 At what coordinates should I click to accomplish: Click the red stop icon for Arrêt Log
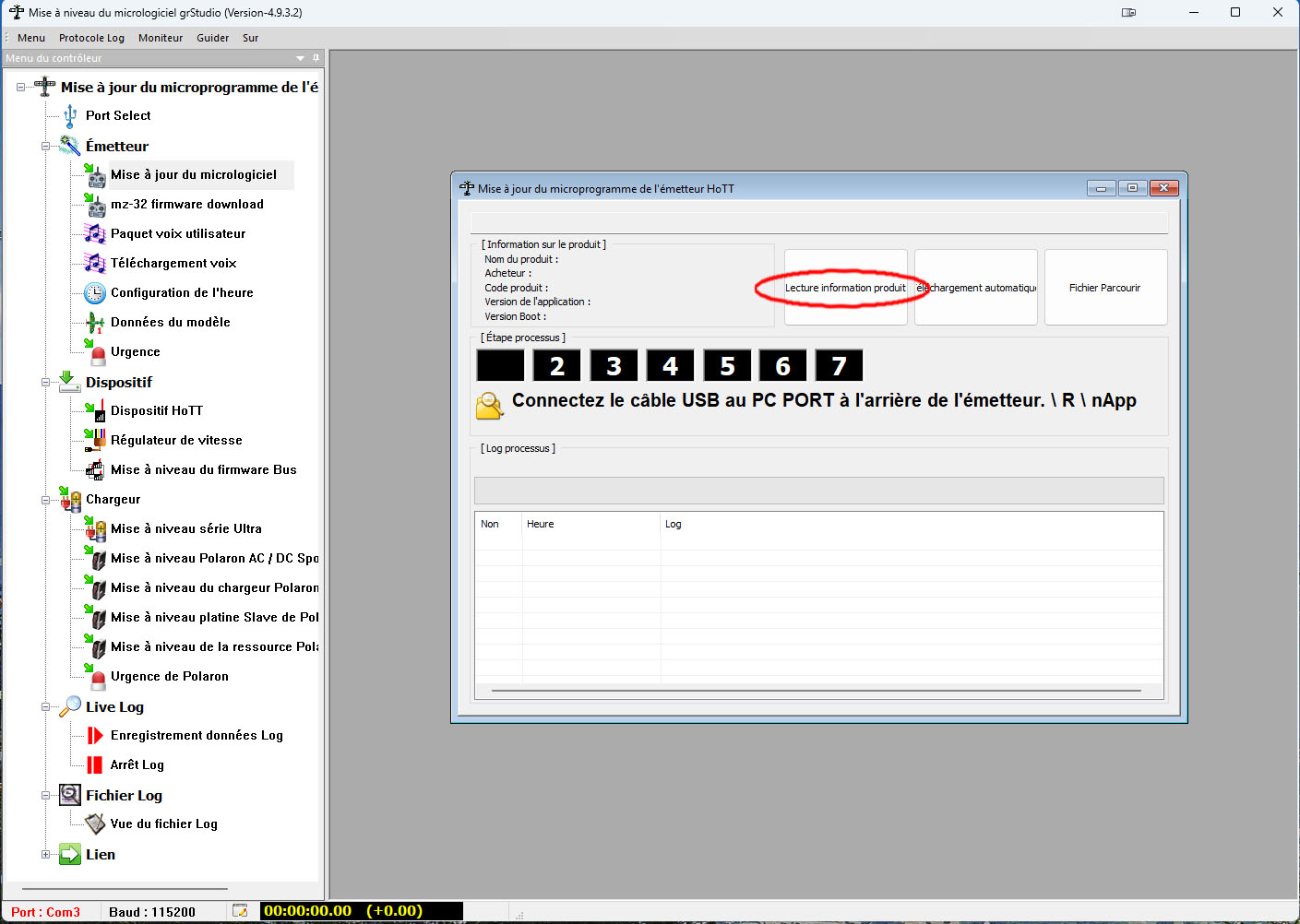pyautogui.click(x=95, y=765)
